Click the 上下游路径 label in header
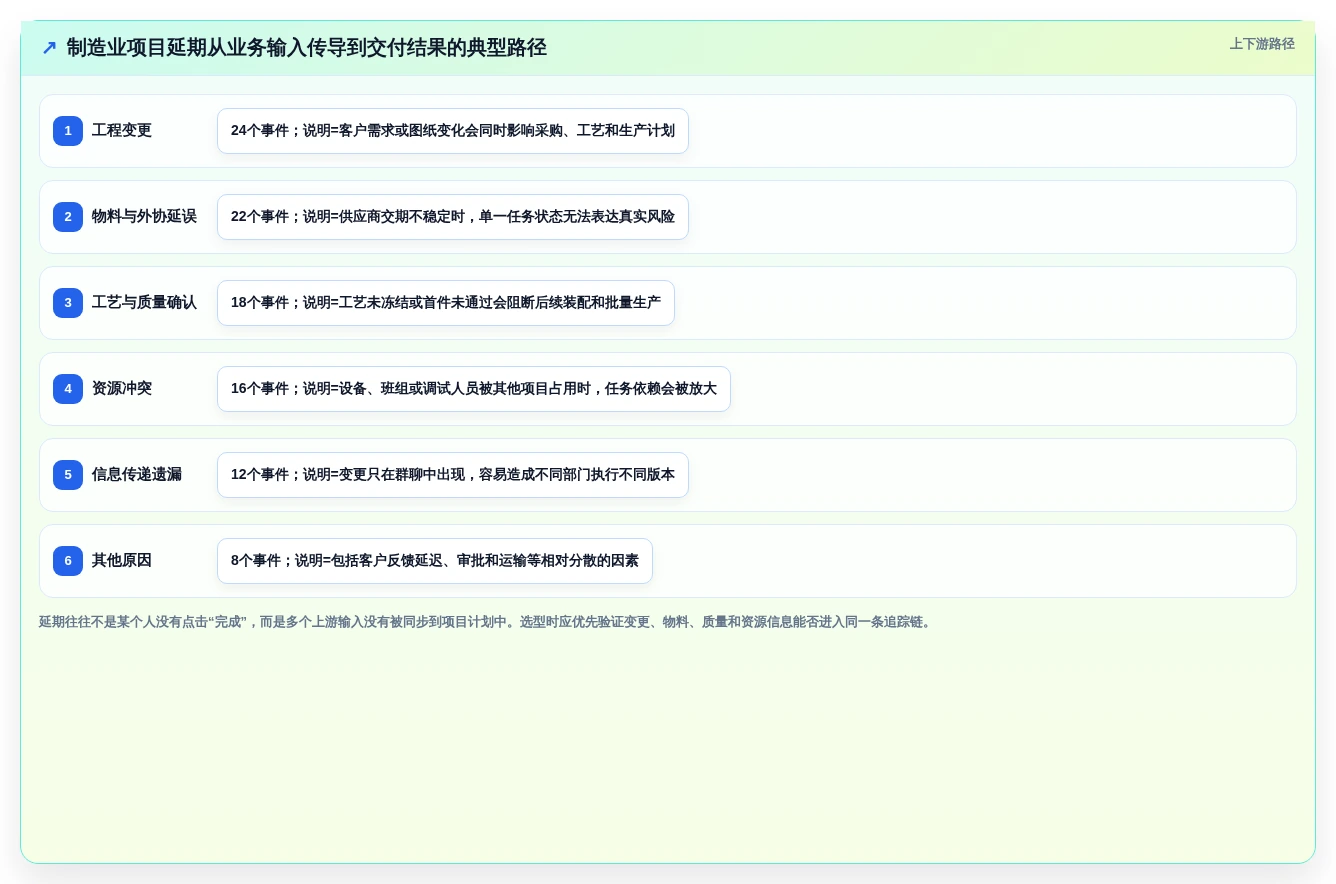Viewport: 1336px width, 884px height. [1262, 44]
